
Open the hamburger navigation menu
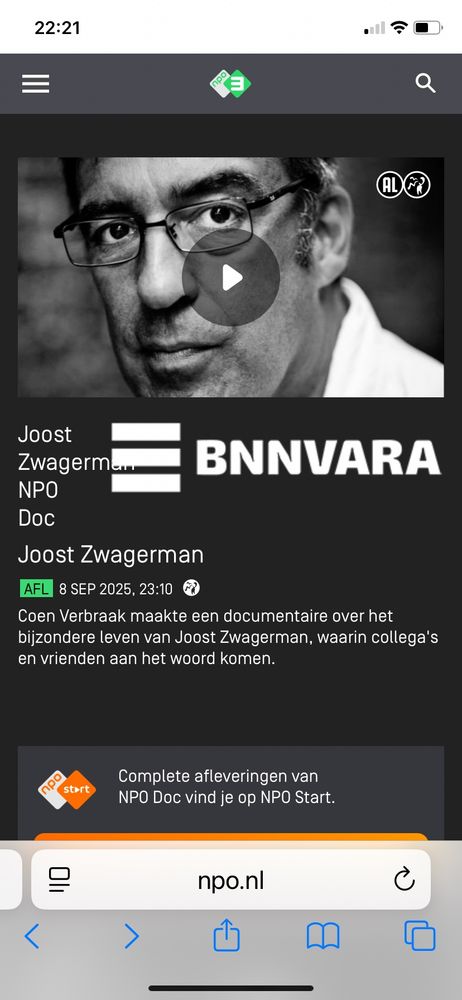click(x=36, y=84)
